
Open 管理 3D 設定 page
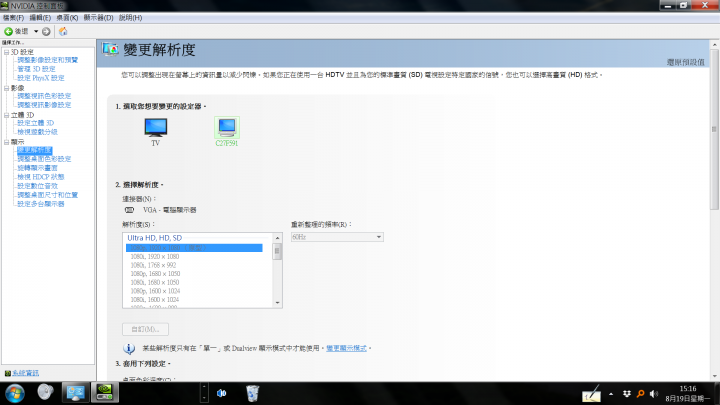point(36,69)
